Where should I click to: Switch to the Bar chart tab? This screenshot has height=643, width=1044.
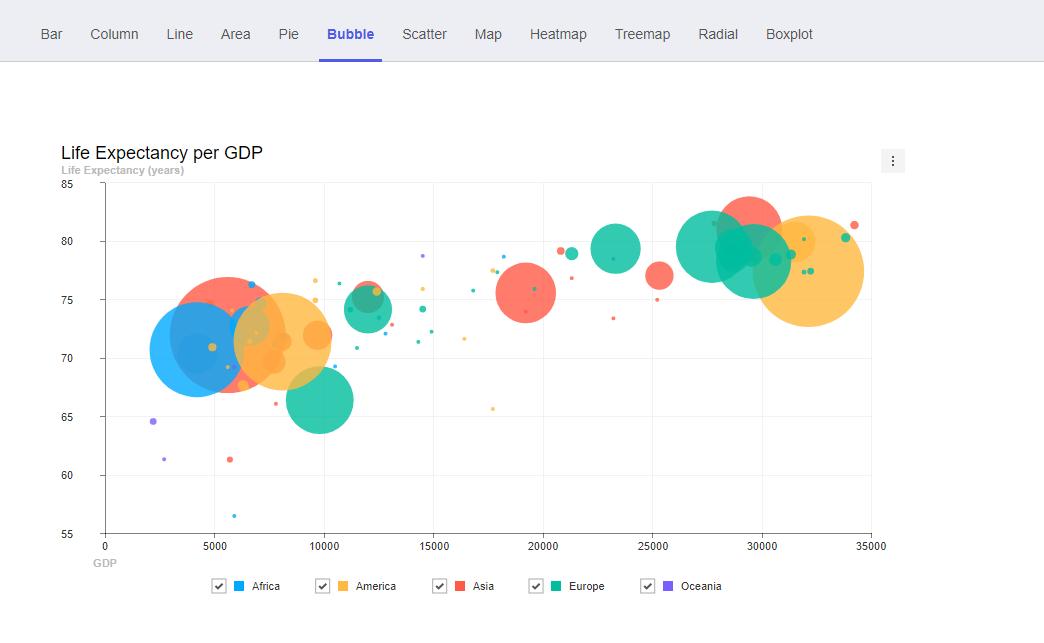coord(52,34)
